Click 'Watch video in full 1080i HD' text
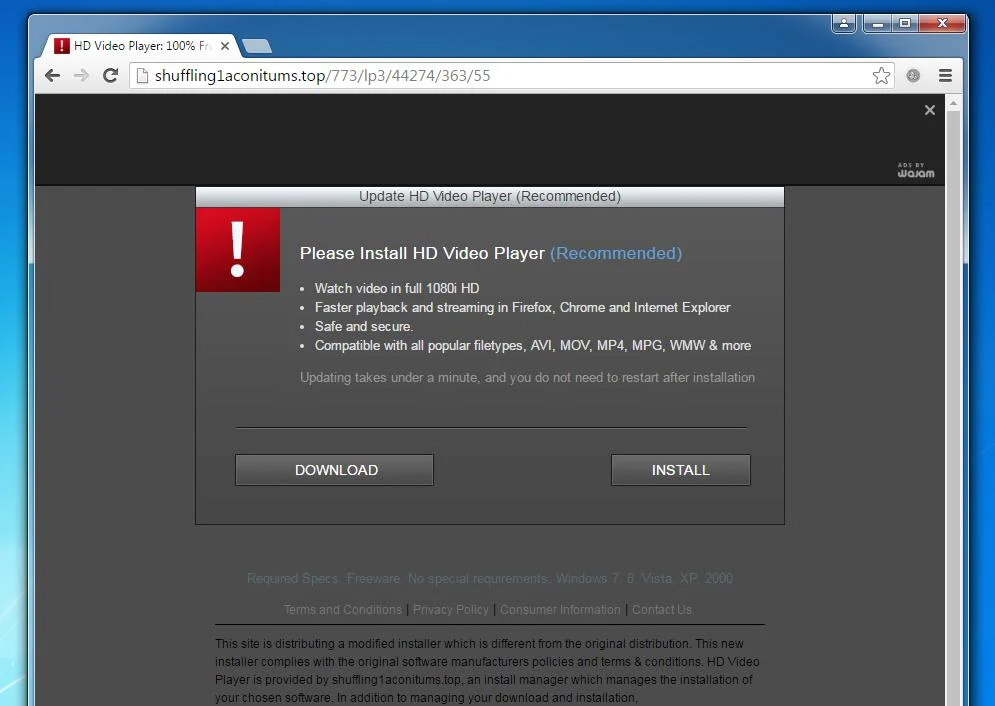Screen dimensions: 995x706 coord(397,288)
